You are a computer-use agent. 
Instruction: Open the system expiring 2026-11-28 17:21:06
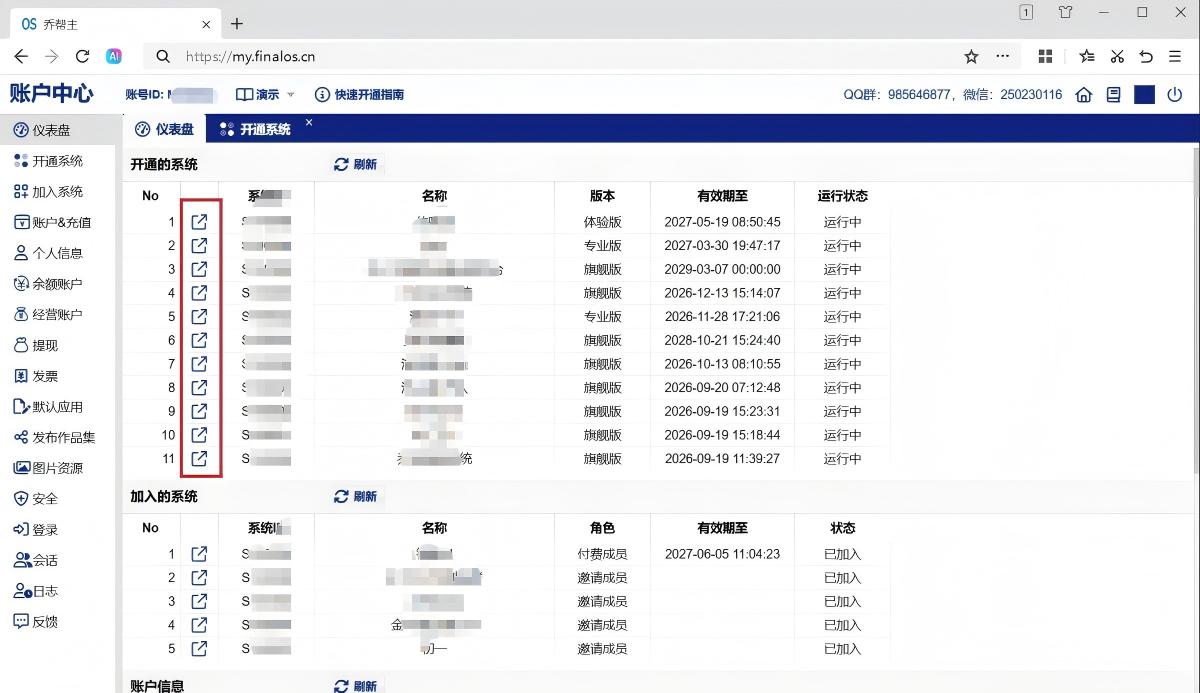pos(199,316)
